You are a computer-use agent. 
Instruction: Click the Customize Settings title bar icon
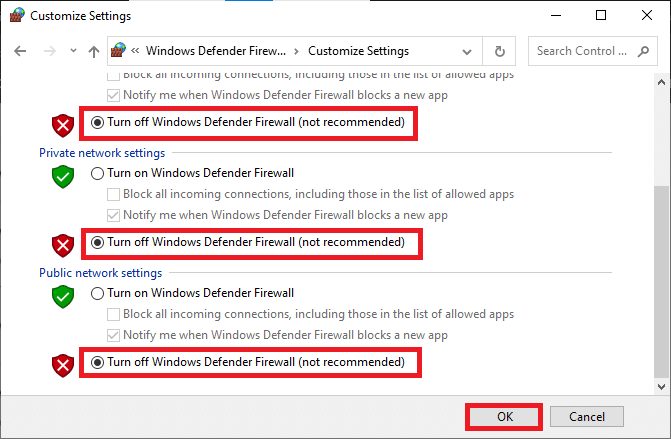click(17, 15)
